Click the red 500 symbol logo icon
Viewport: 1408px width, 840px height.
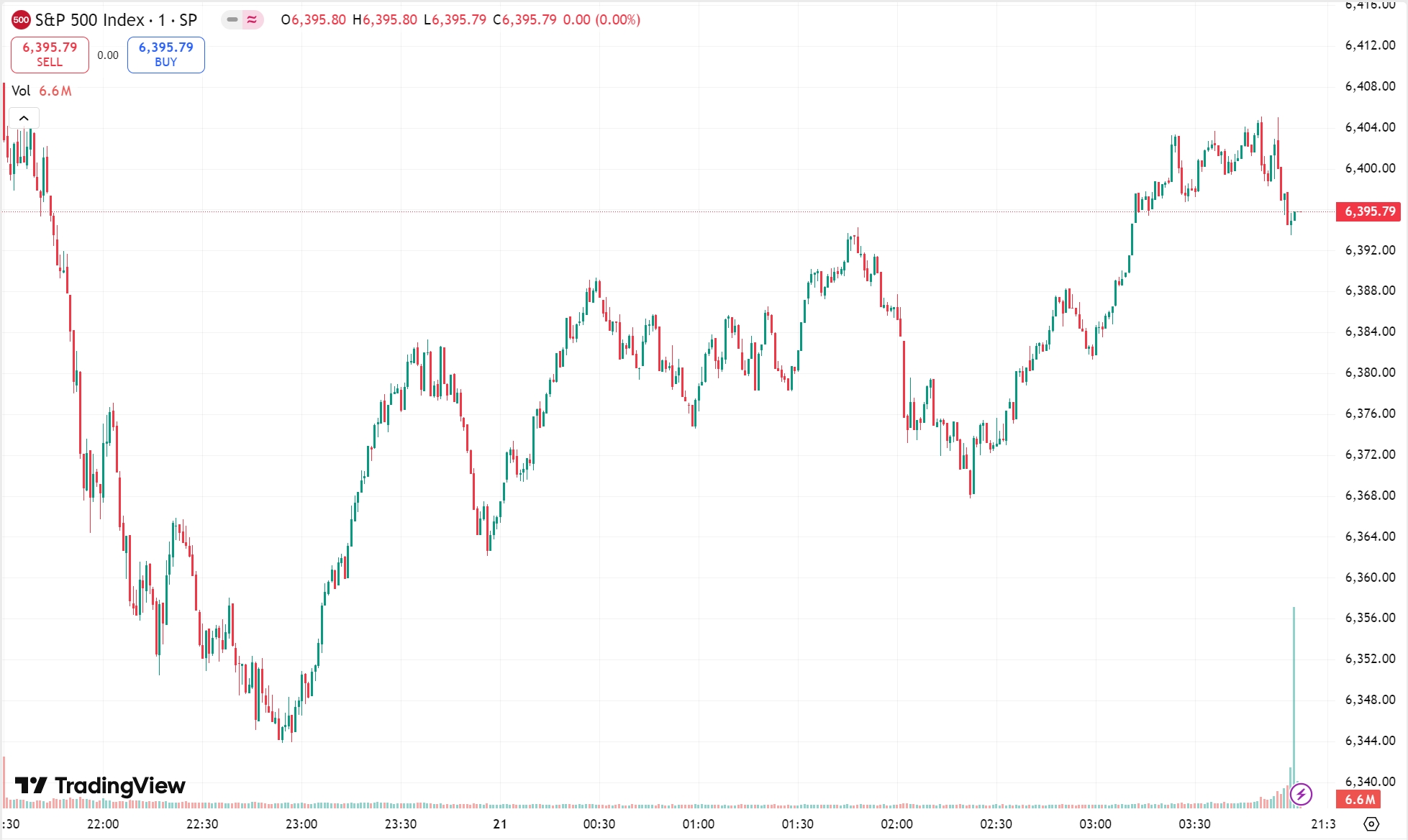[21, 20]
